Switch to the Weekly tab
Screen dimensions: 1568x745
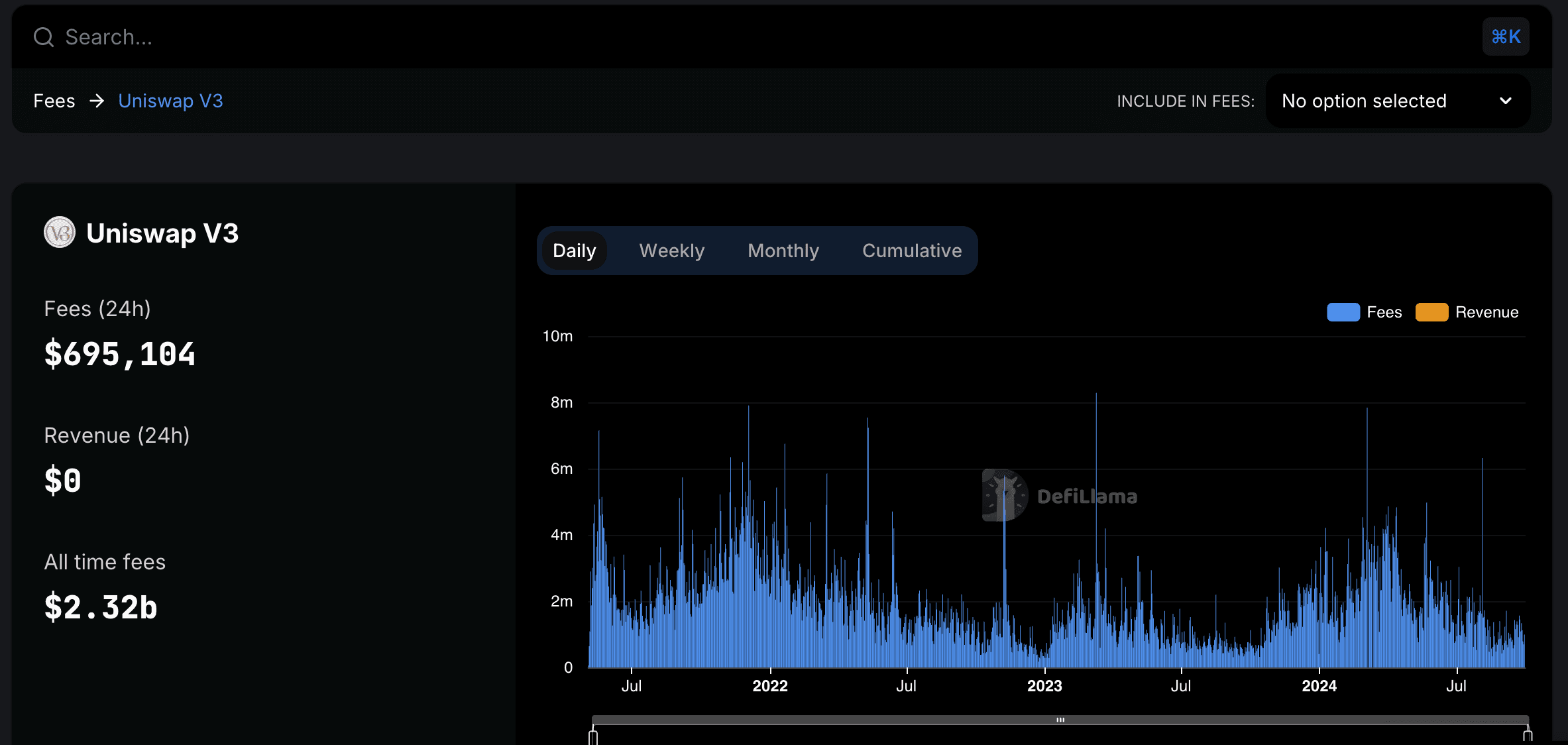671,251
